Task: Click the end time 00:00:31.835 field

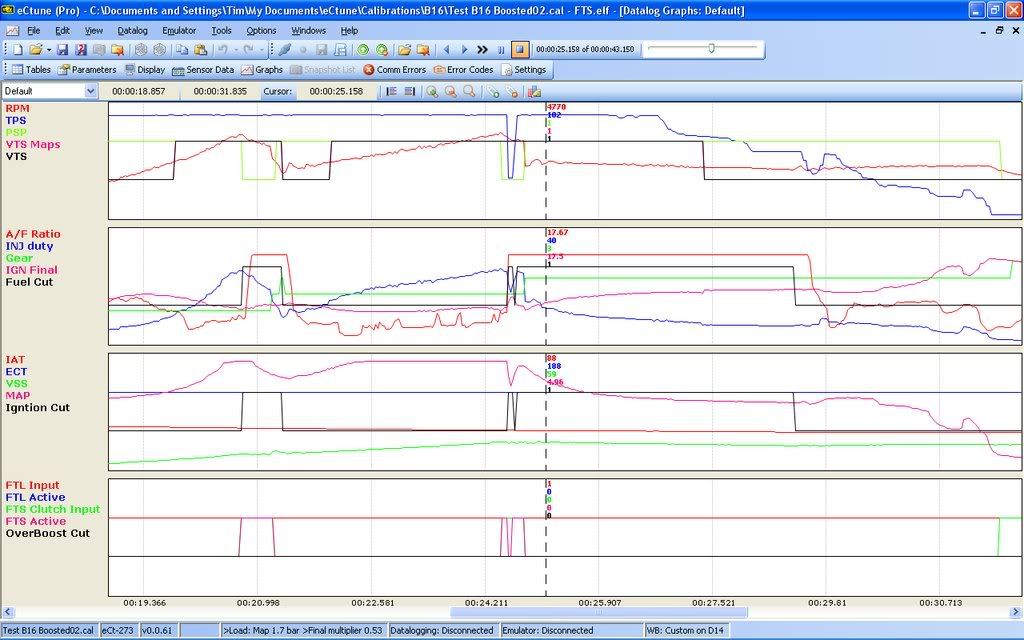Action: [220, 91]
